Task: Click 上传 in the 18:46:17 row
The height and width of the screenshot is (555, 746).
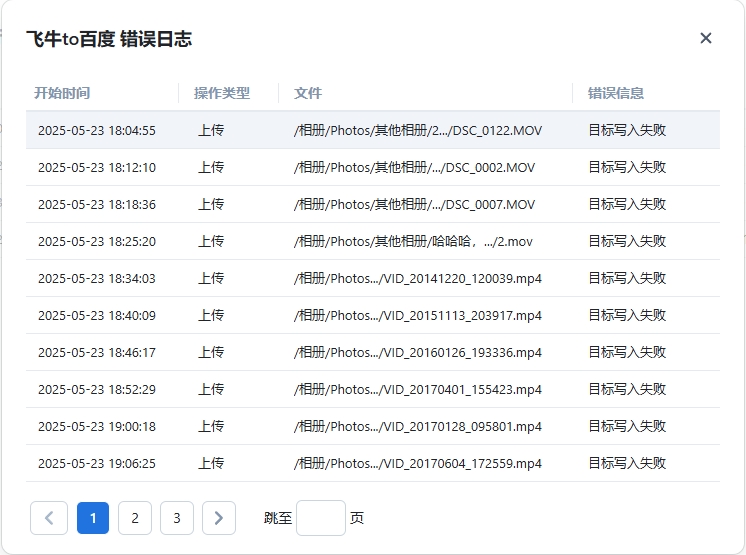Action: tap(211, 352)
